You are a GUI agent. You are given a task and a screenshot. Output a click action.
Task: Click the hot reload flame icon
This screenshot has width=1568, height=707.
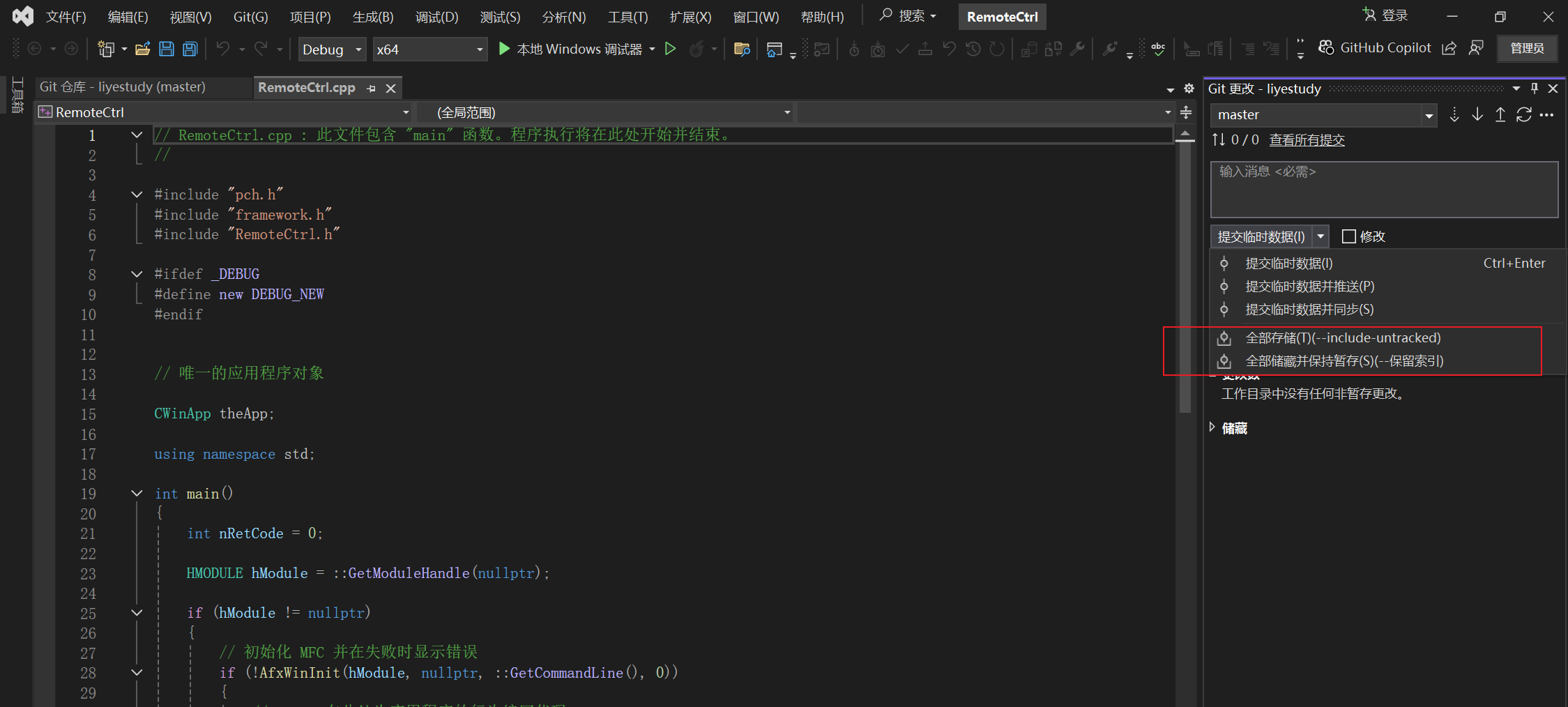coord(697,49)
